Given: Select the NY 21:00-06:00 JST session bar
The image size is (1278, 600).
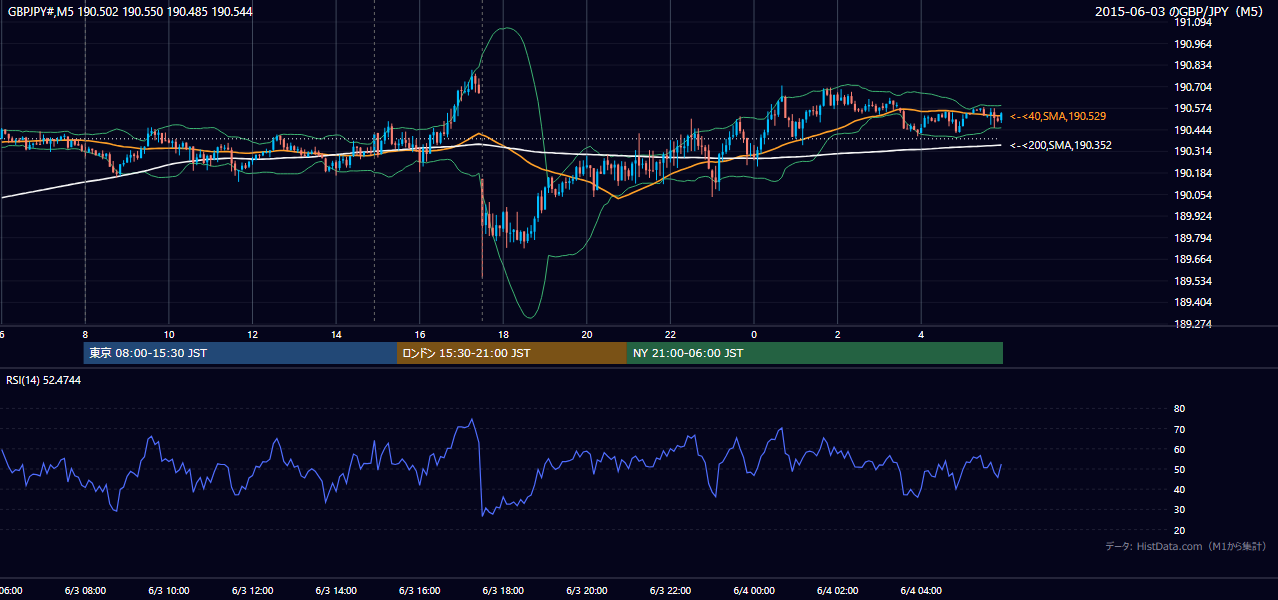Looking at the screenshot, I should click(x=815, y=353).
